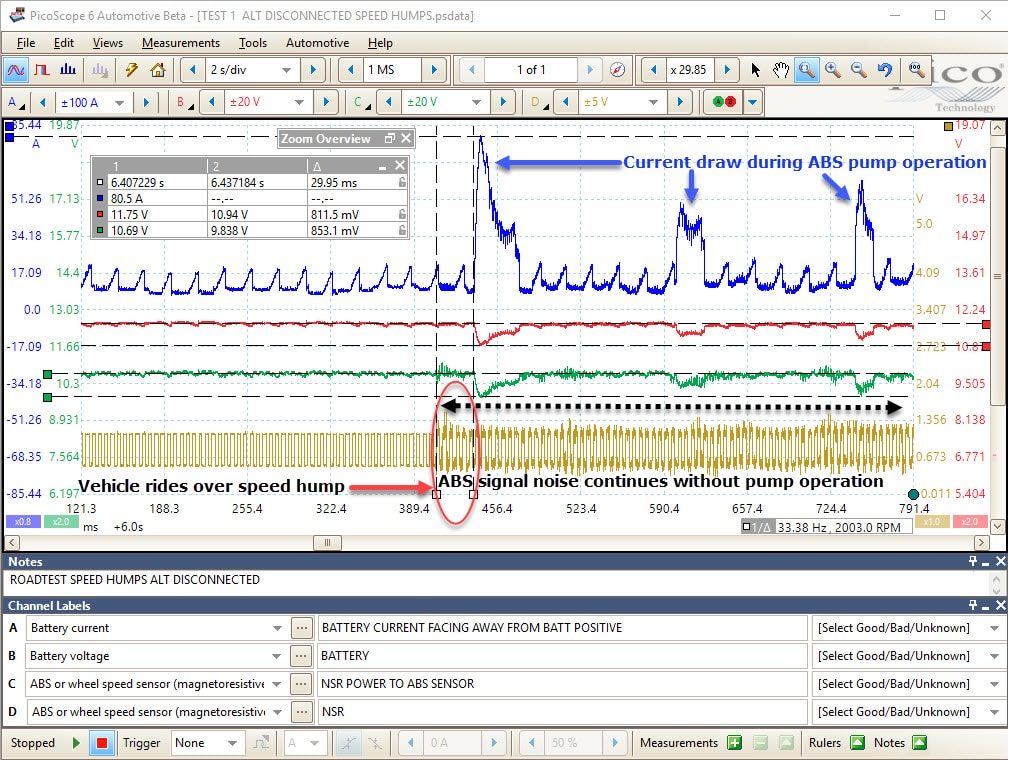Image resolution: width=1019 pixels, height=760 pixels.
Task: Open the channel A options button
Action: click(16, 102)
